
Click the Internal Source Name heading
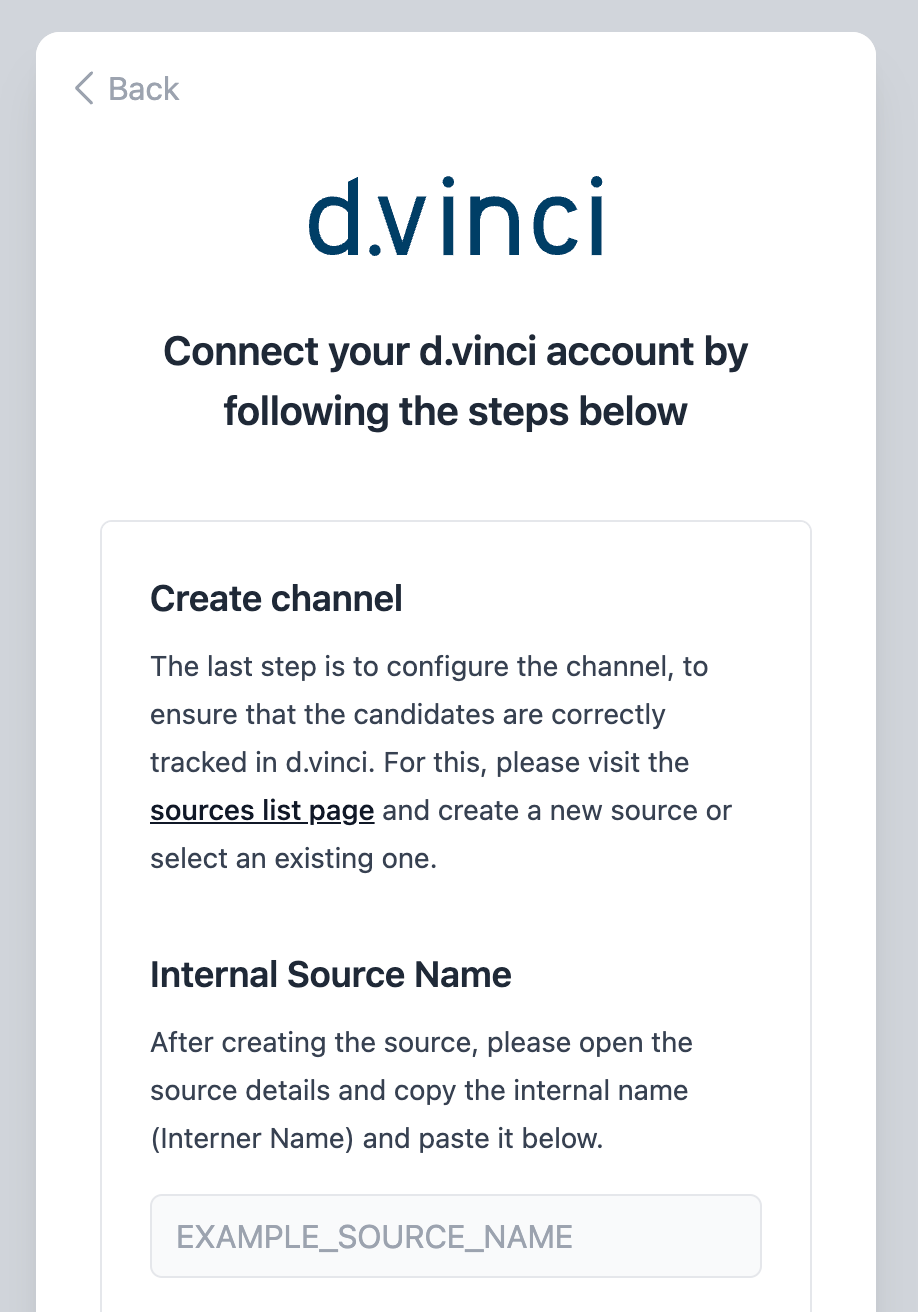click(330, 975)
